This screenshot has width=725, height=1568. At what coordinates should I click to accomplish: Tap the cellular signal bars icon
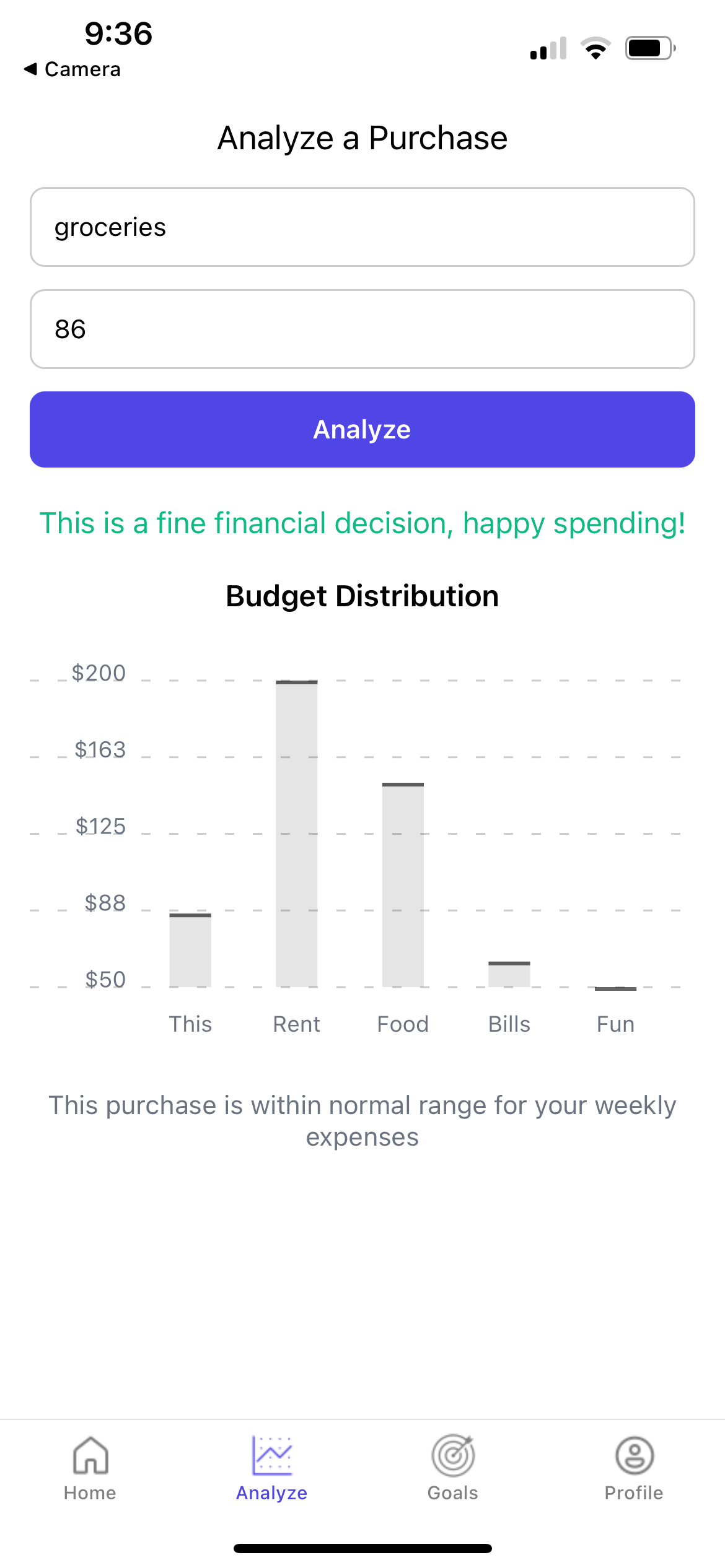tap(548, 48)
